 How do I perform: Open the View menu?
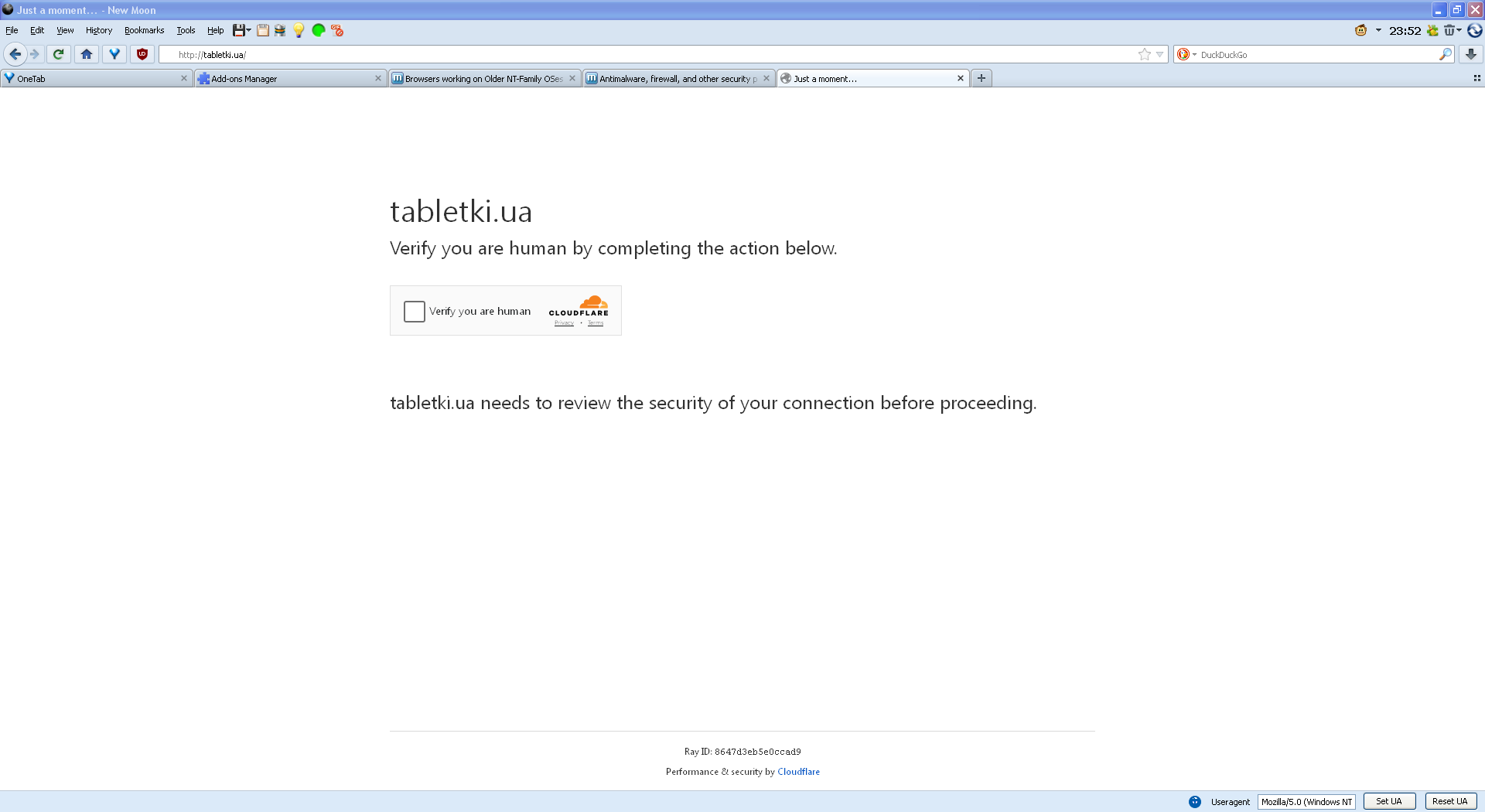pyautogui.click(x=65, y=30)
